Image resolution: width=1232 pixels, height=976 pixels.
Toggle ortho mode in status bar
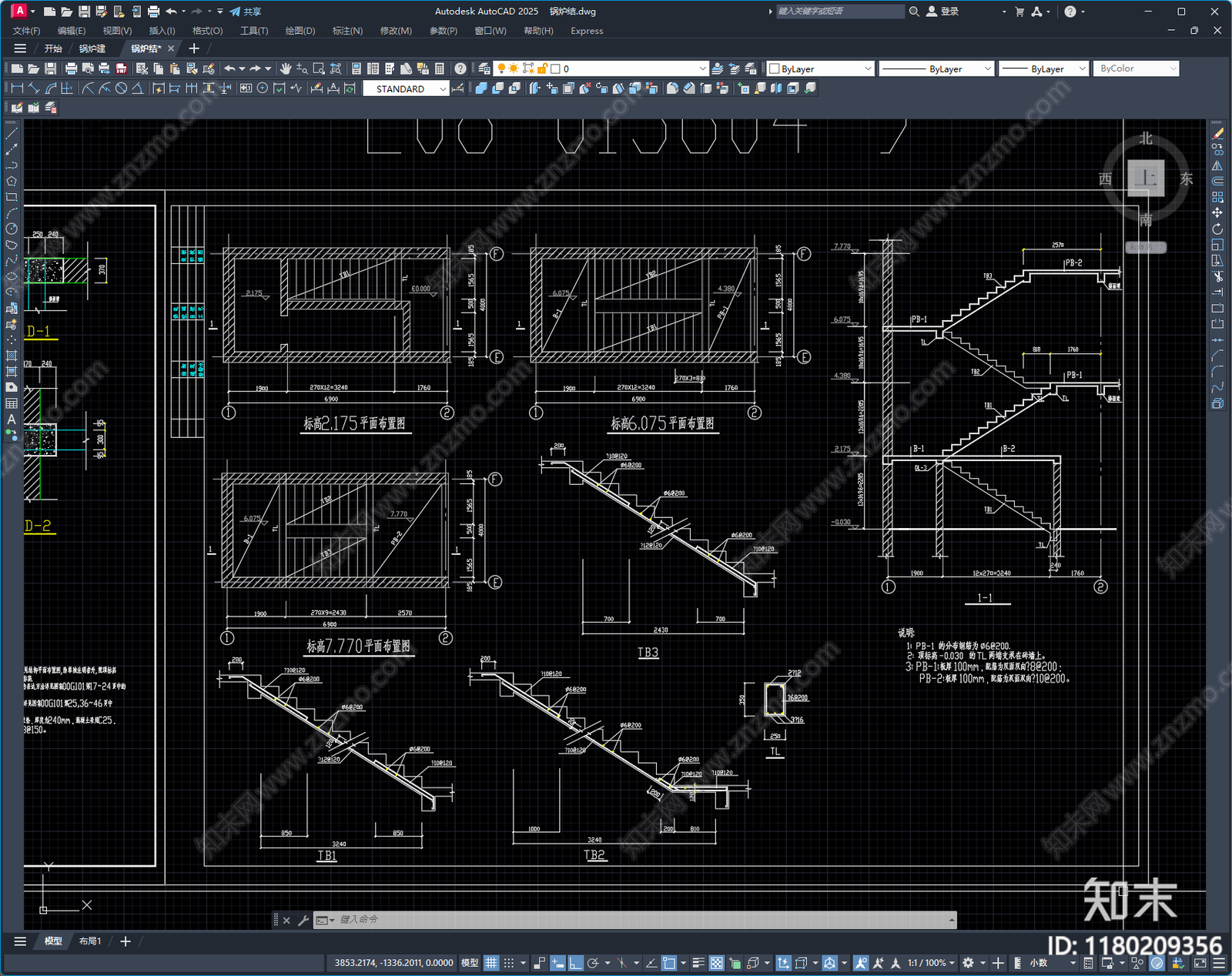coord(576,963)
